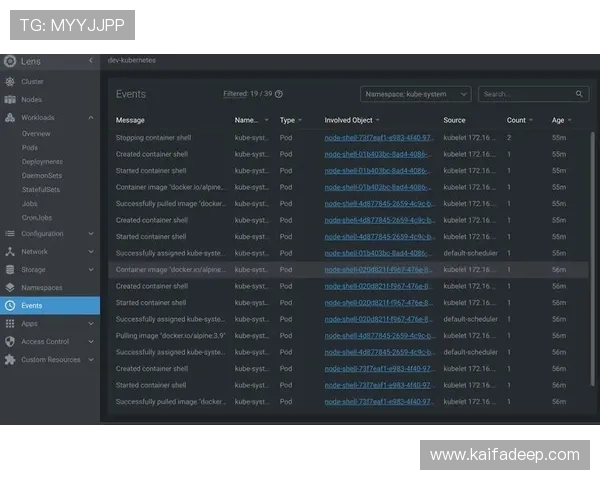Select the Events clock icon
The image size is (600, 480).
coord(10,305)
